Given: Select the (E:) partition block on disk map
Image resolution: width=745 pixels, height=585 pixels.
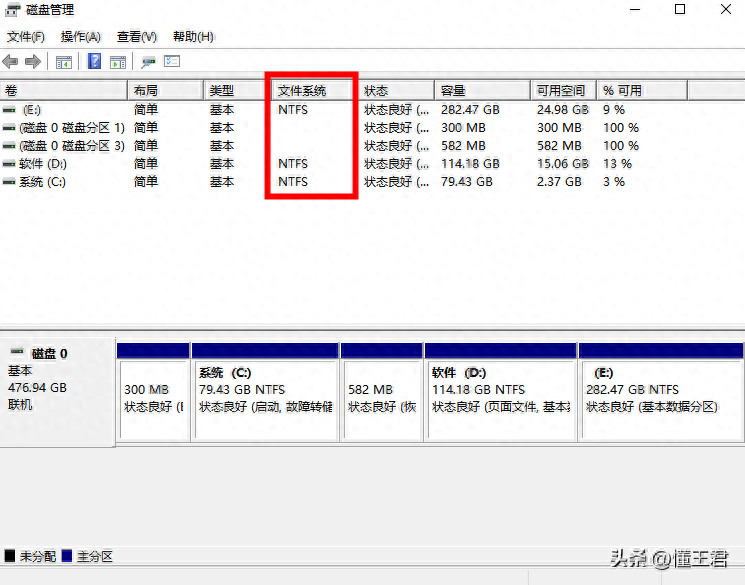Looking at the screenshot, I should click(661, 393).
